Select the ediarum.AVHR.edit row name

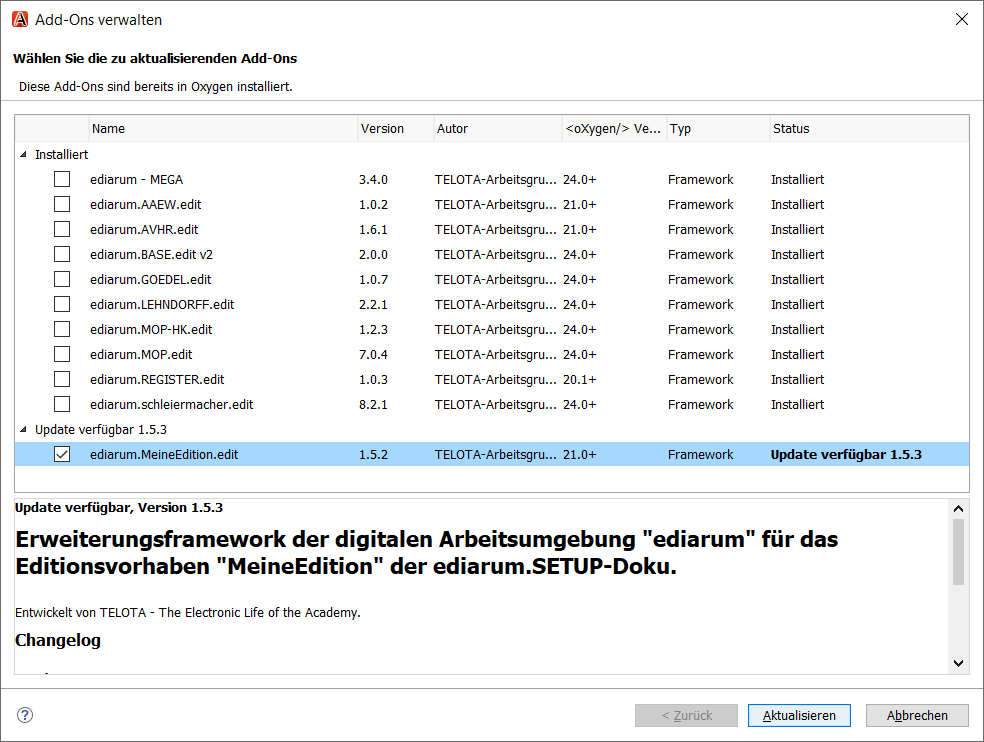[144, 230]
